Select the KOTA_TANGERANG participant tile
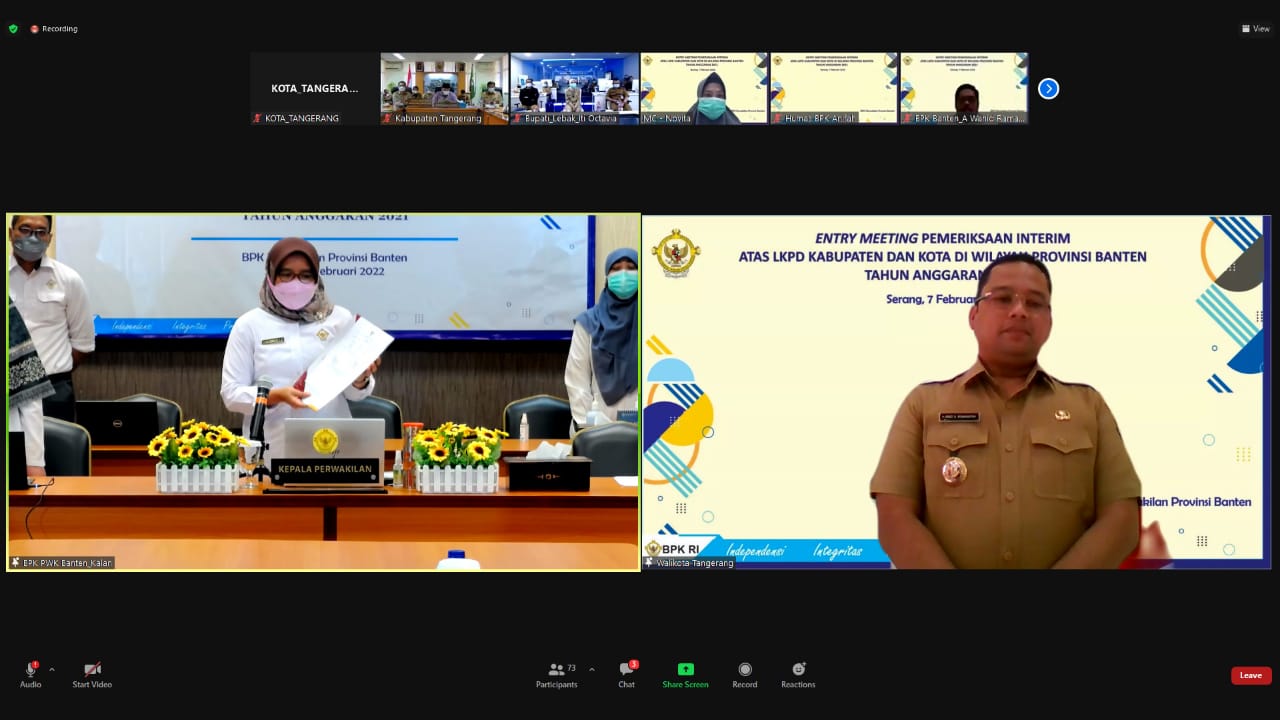Screen dimensions: 1280x720 point(314,88)
